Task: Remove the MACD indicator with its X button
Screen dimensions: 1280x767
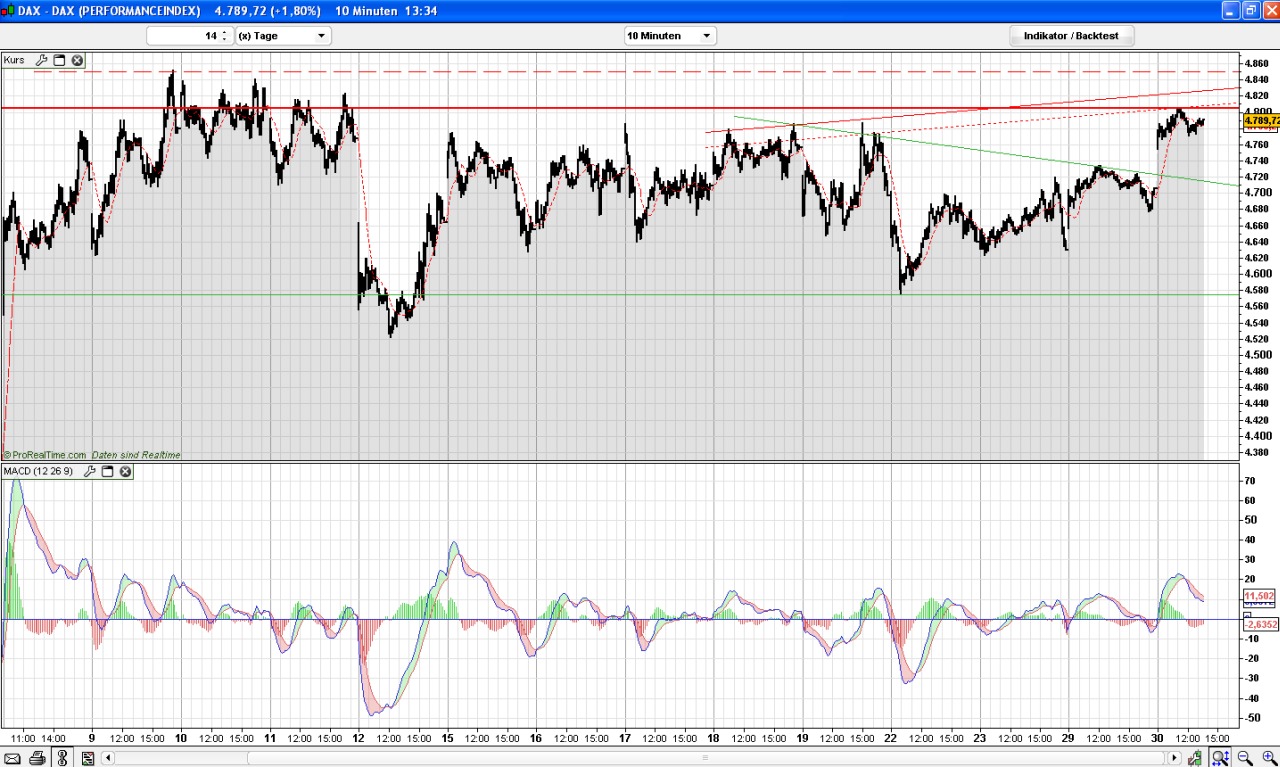Action: 126,472
